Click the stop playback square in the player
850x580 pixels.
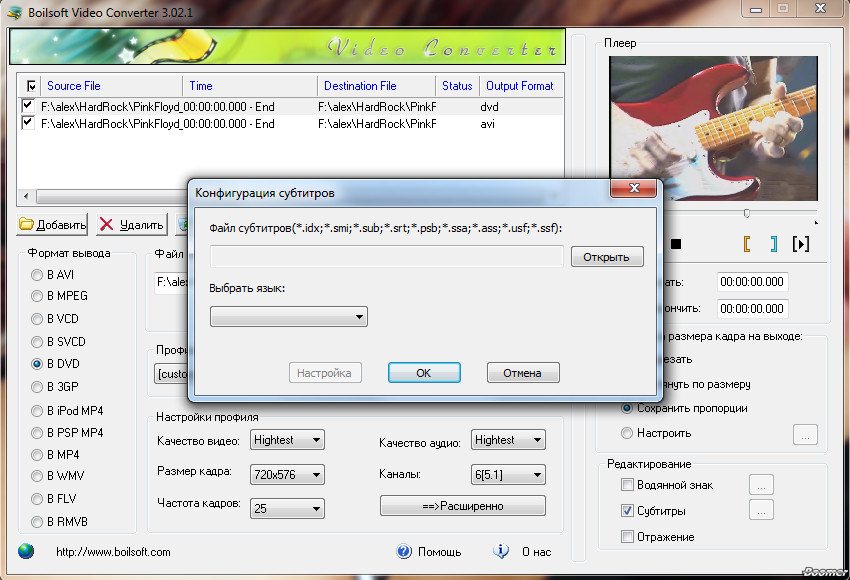[675, 244]
